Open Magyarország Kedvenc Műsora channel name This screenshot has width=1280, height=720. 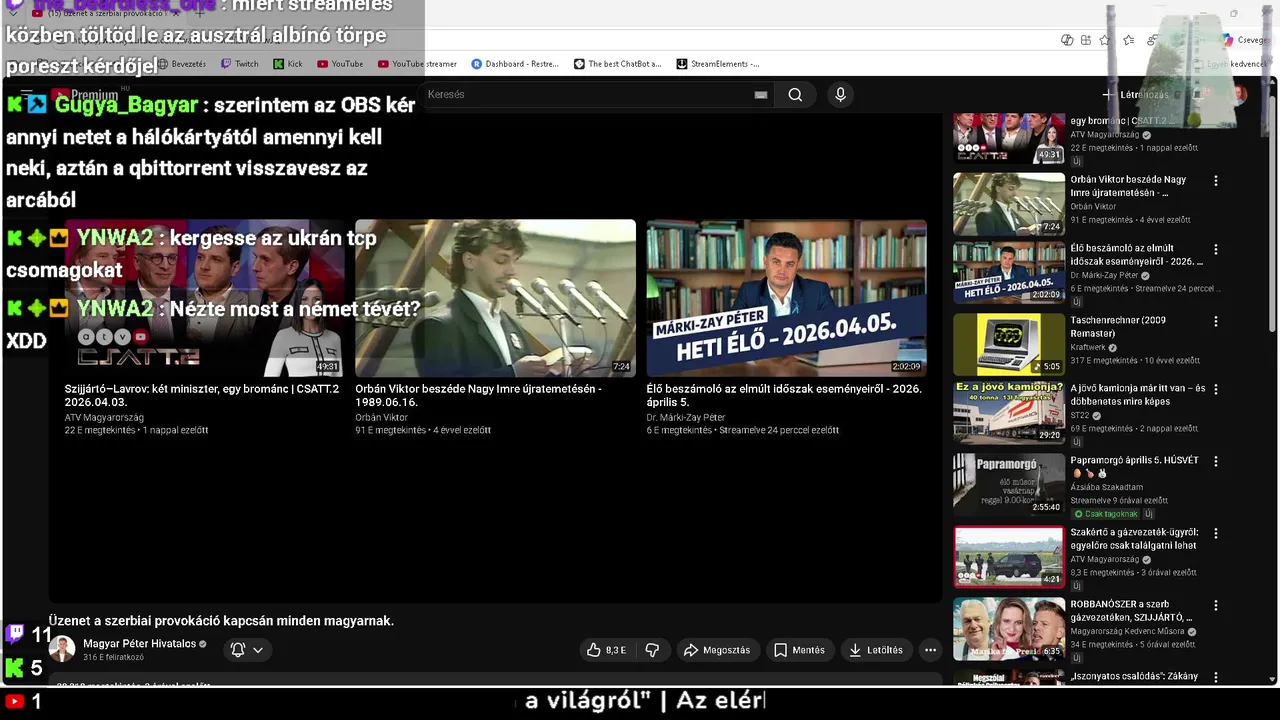pos(1127,631)
